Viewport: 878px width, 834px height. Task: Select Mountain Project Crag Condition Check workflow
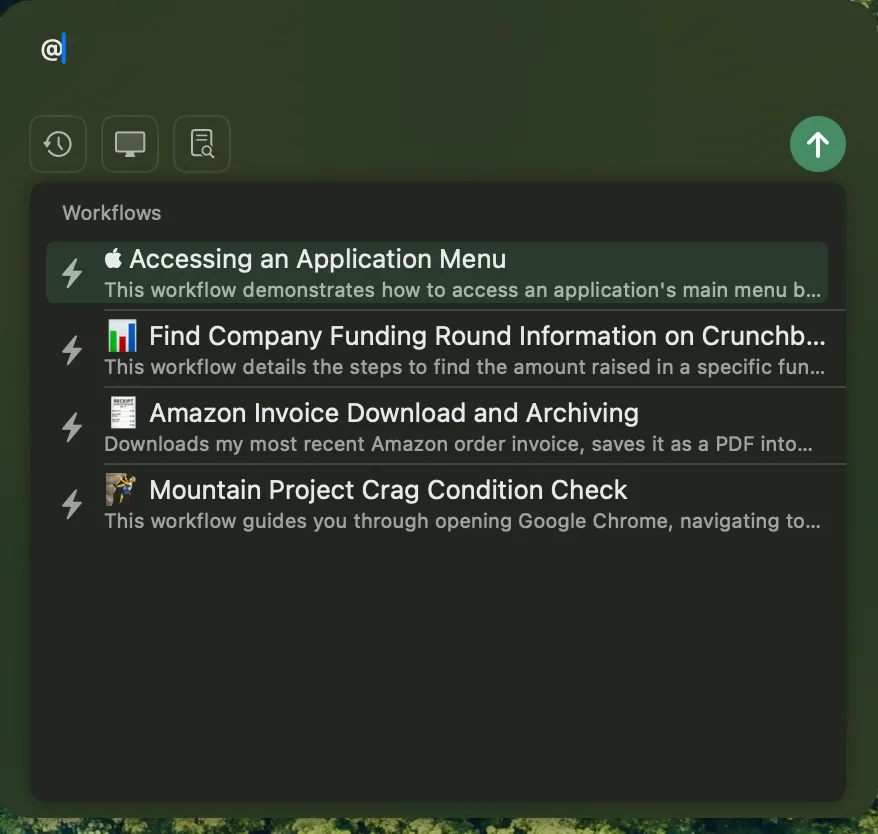pyautogui.click(x=388, y=490)
